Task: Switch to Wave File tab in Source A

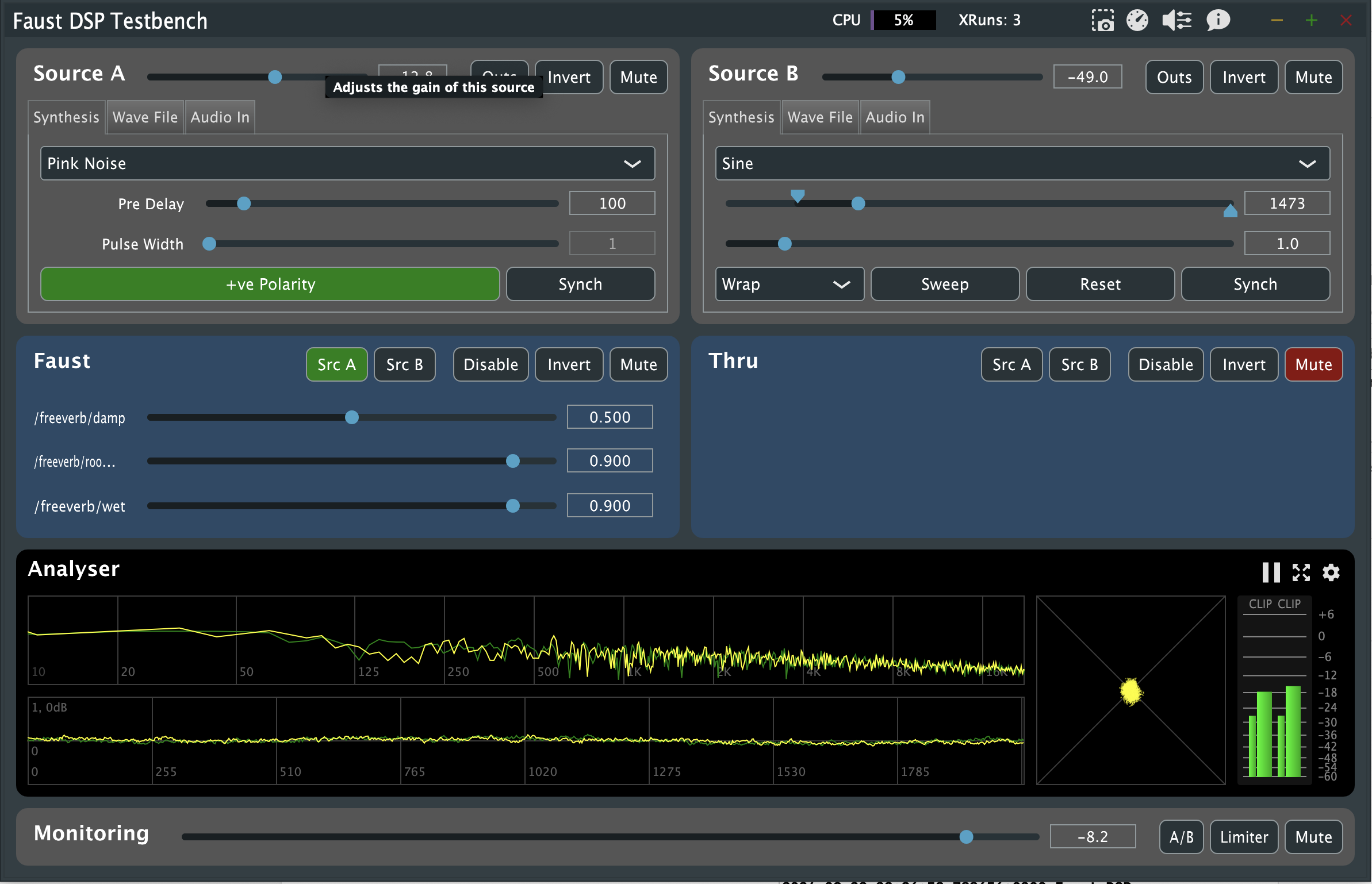Action: [145, 117]
